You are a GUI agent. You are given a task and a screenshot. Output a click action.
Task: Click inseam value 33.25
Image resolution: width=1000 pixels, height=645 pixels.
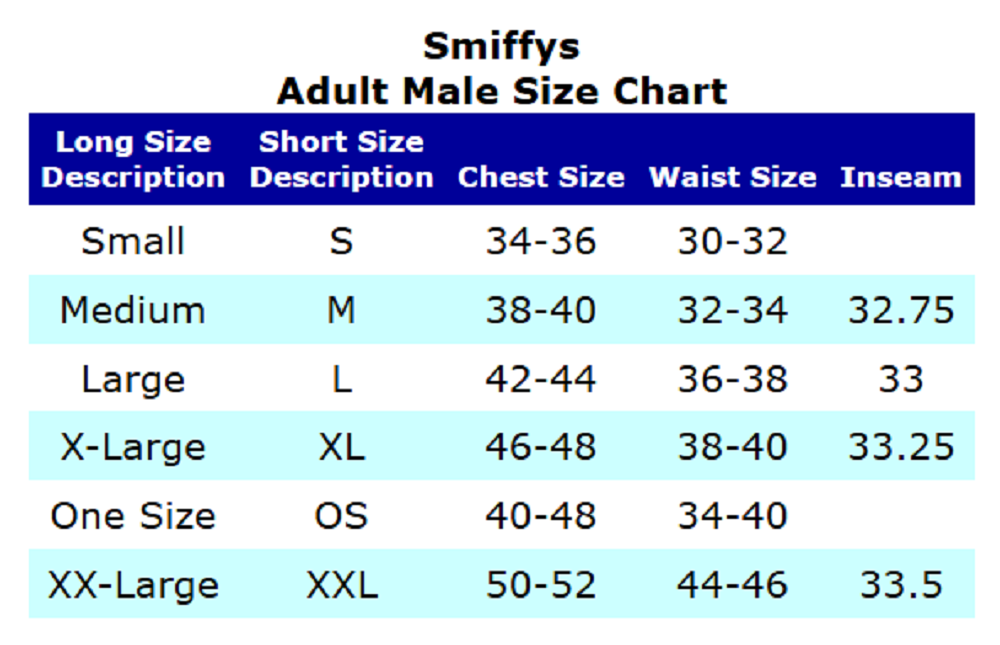[x=901, y=447]
